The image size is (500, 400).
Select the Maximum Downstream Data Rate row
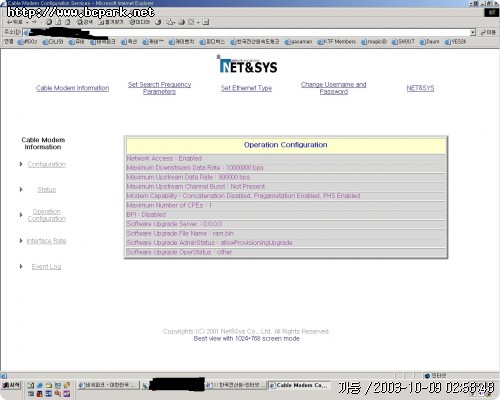tap(286, 168)
